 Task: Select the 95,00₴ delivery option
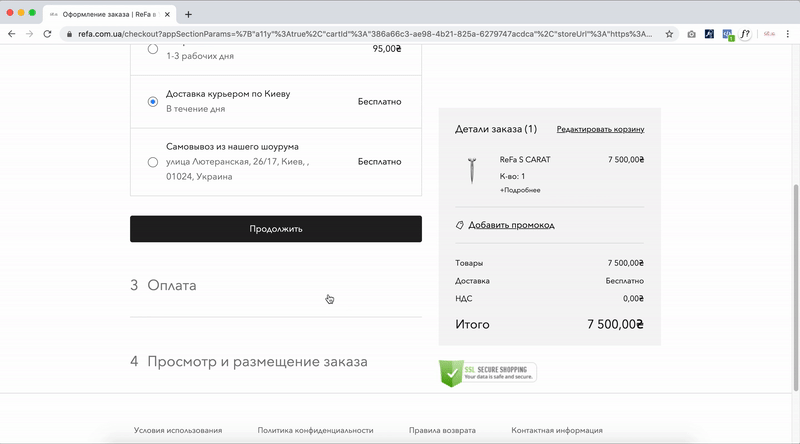point(153,49)
